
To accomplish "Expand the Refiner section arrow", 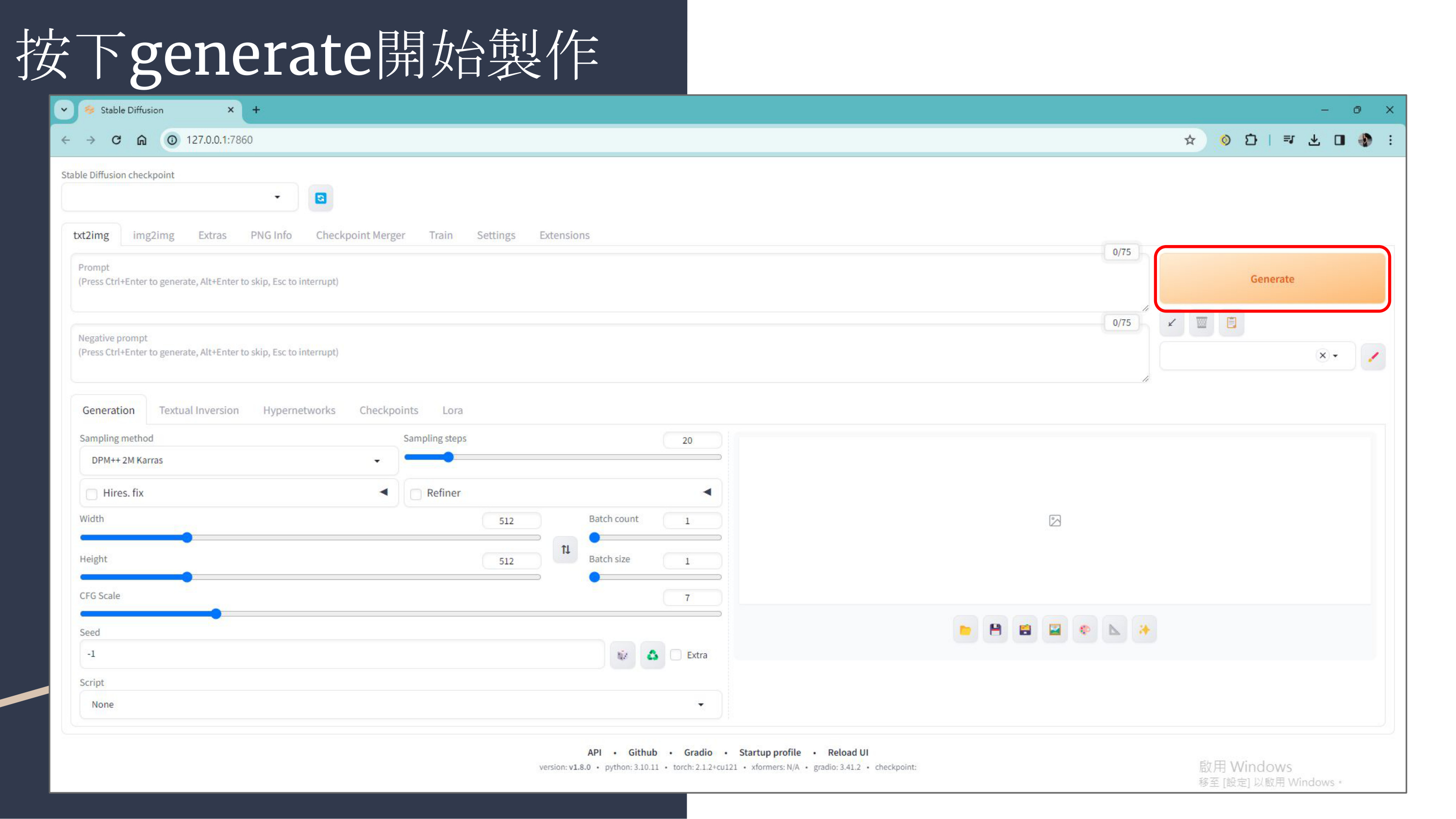I will click(x=707, y=491).
